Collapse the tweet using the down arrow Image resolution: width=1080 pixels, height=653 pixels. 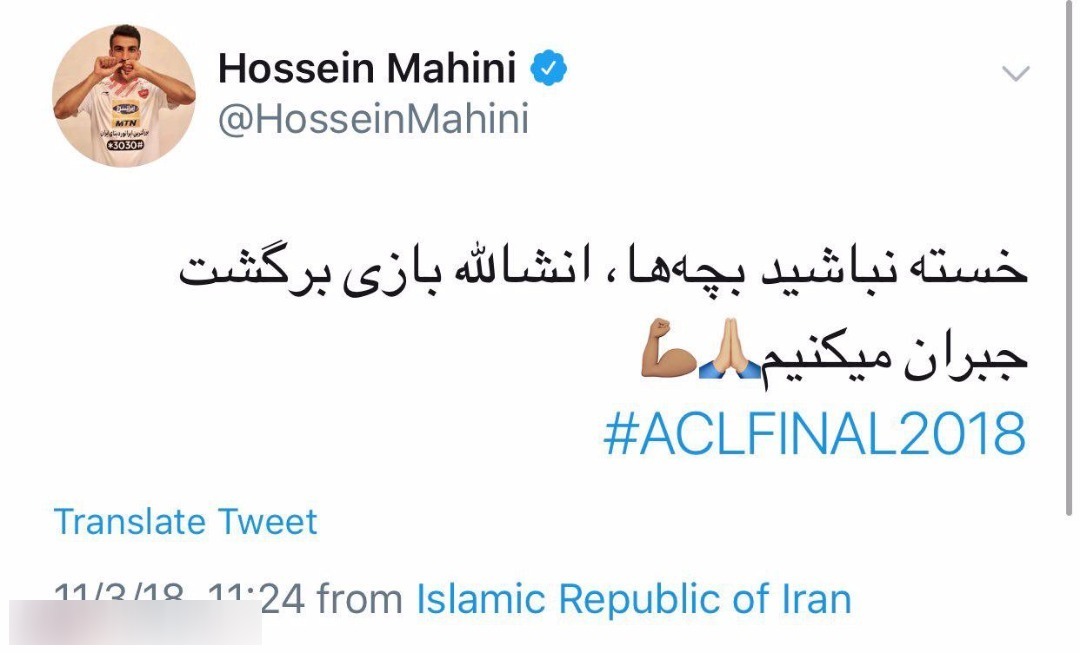[x=1017, y=72]
